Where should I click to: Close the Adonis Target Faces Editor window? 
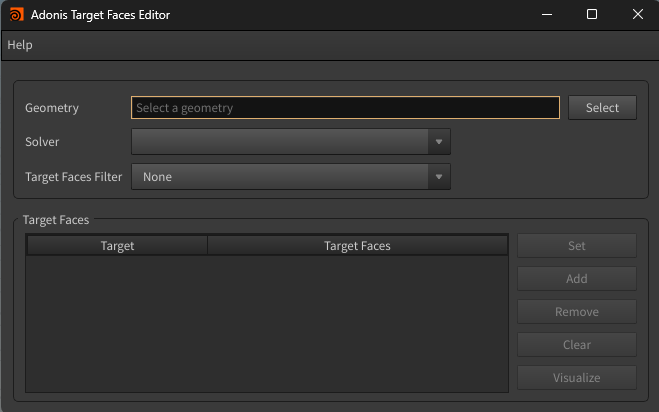click(x=638, y=15)
